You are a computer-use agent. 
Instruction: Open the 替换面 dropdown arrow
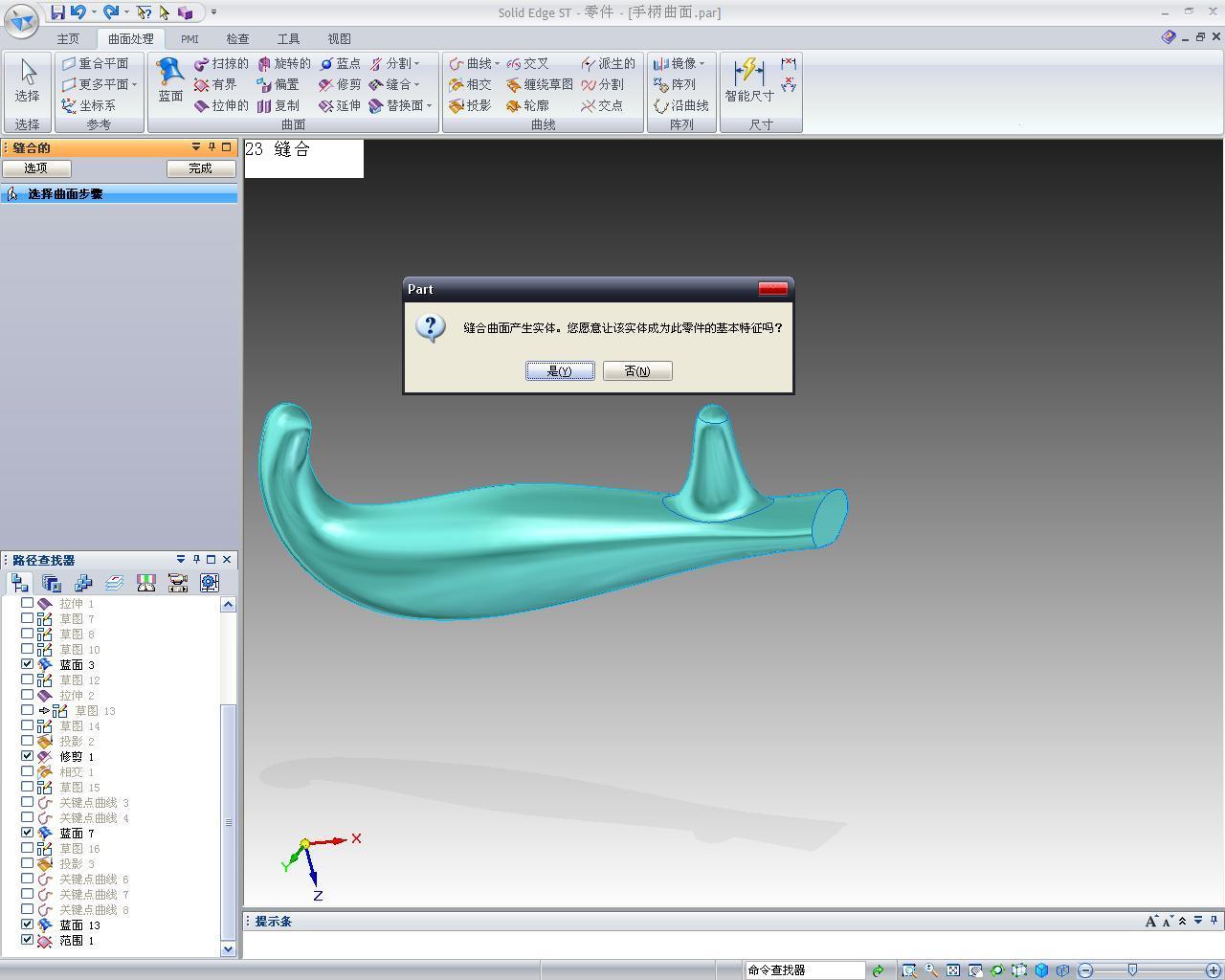[429, 105]
